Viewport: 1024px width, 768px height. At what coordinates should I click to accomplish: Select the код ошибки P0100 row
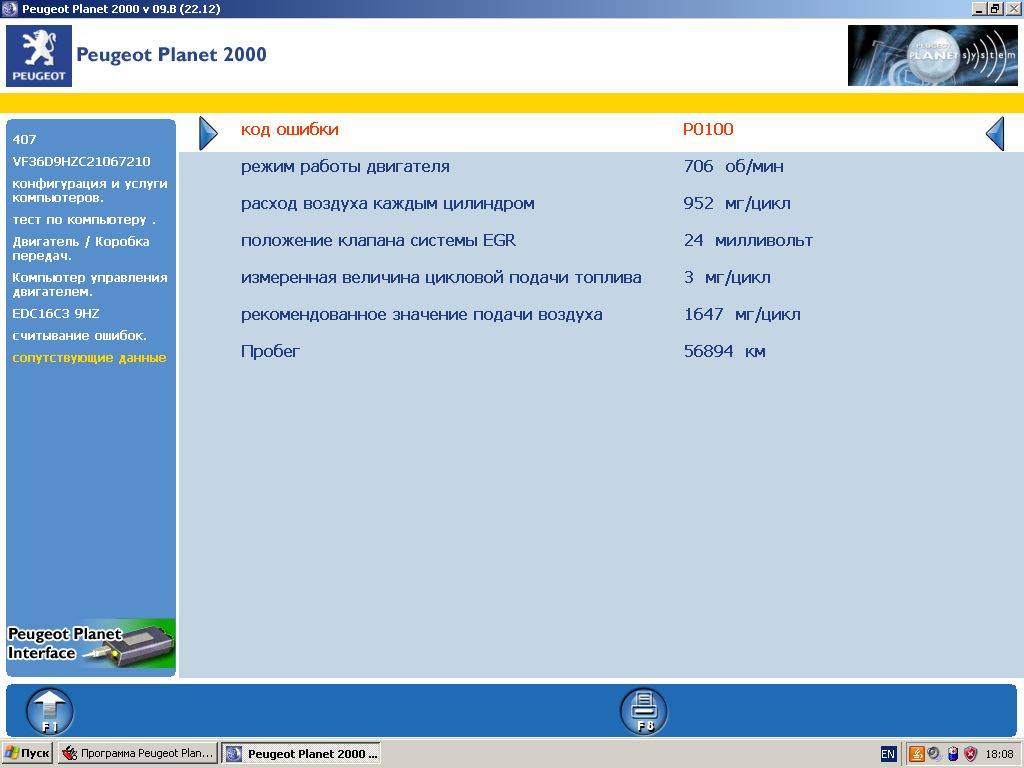coord(600,130)
